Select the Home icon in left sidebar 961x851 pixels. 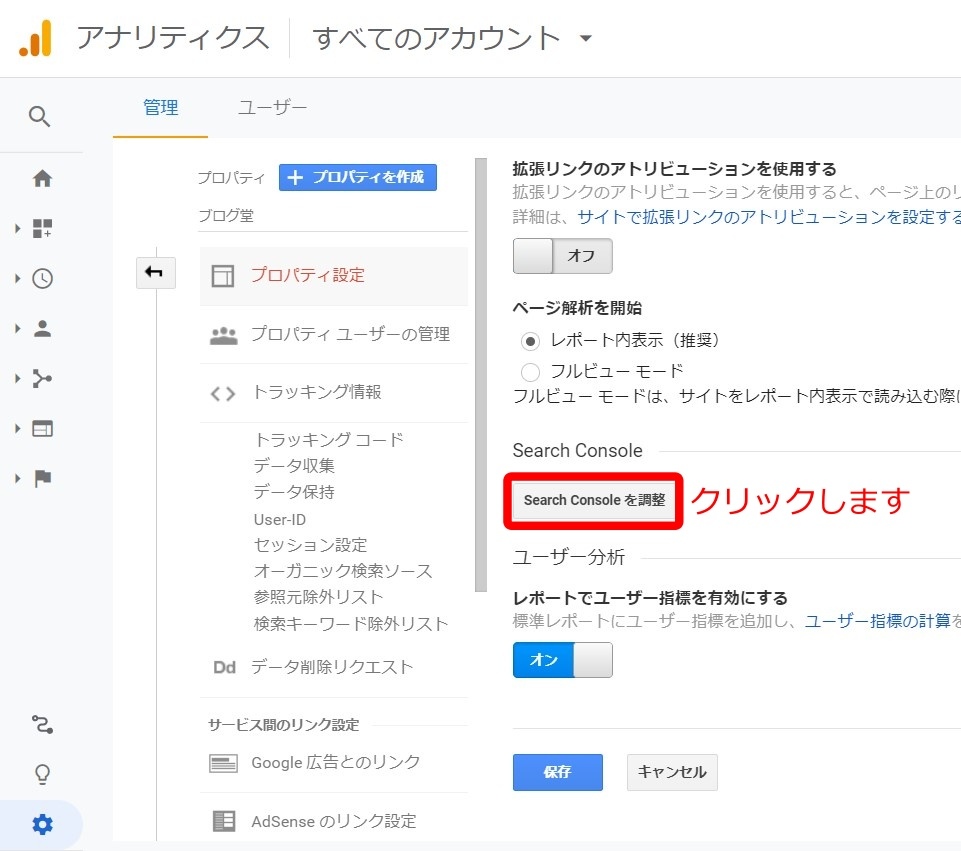[41, 178]
